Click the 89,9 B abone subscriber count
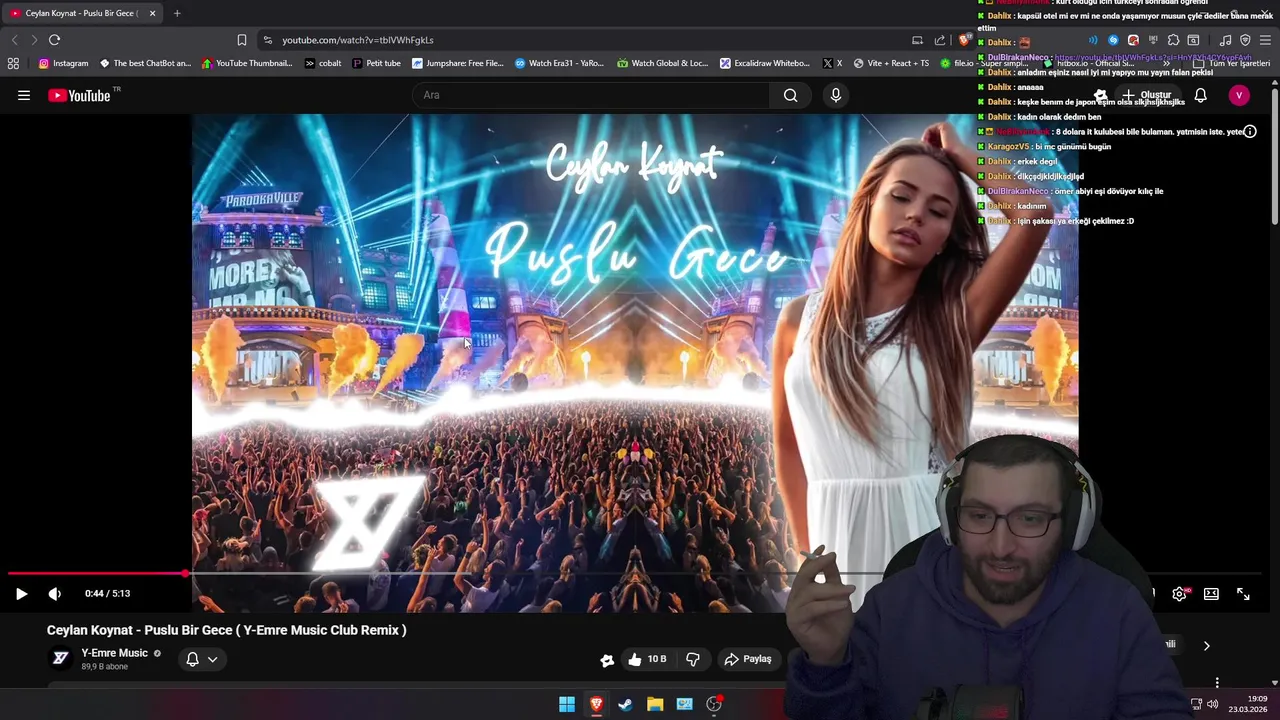The width and height of the screenshot is (1280, 720). coord(105,667)
